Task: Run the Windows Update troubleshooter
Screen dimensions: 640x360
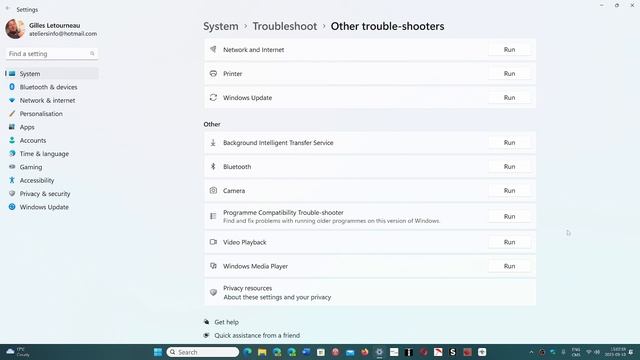Action: 509,98
